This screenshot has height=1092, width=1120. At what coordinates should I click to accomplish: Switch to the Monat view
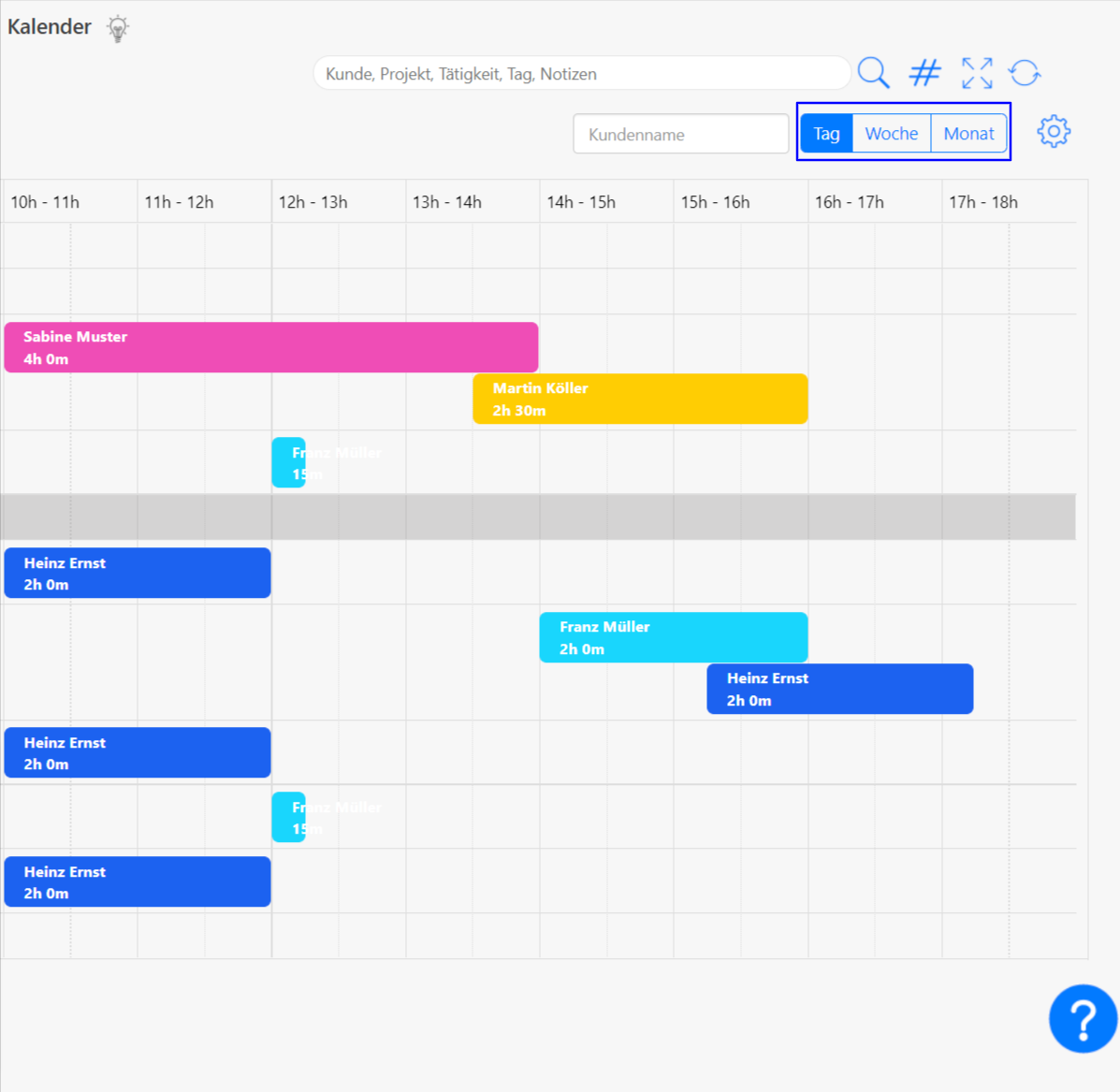968,133
